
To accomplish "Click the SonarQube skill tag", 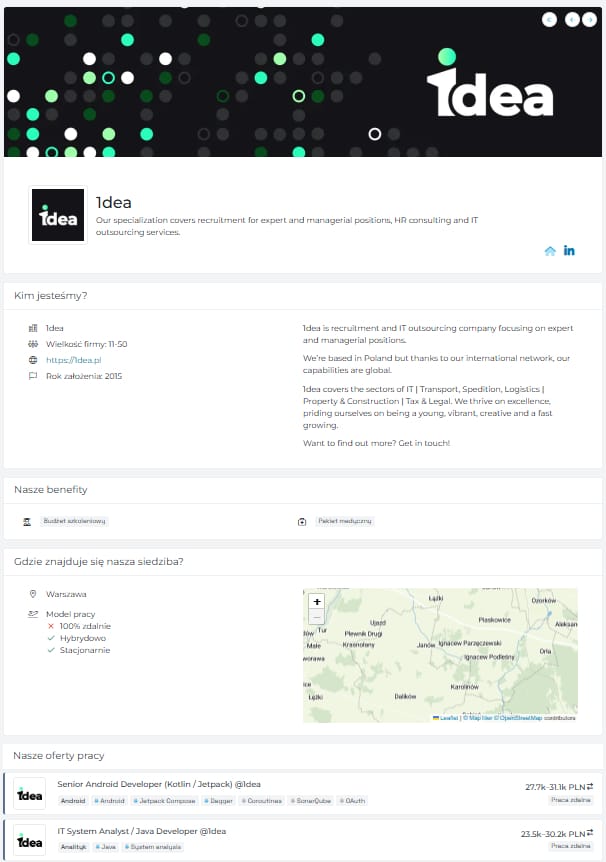I will (x=311, y=801).
